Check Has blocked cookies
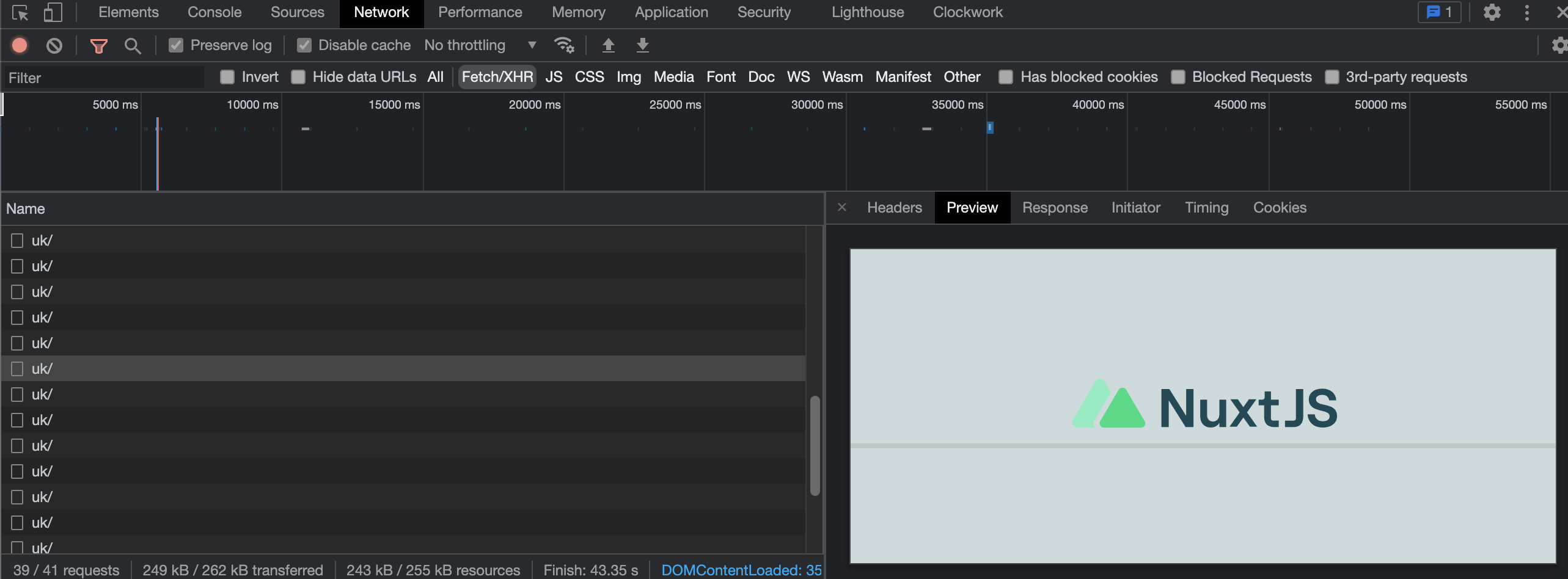1568x579 pixels. point(1006,77)
